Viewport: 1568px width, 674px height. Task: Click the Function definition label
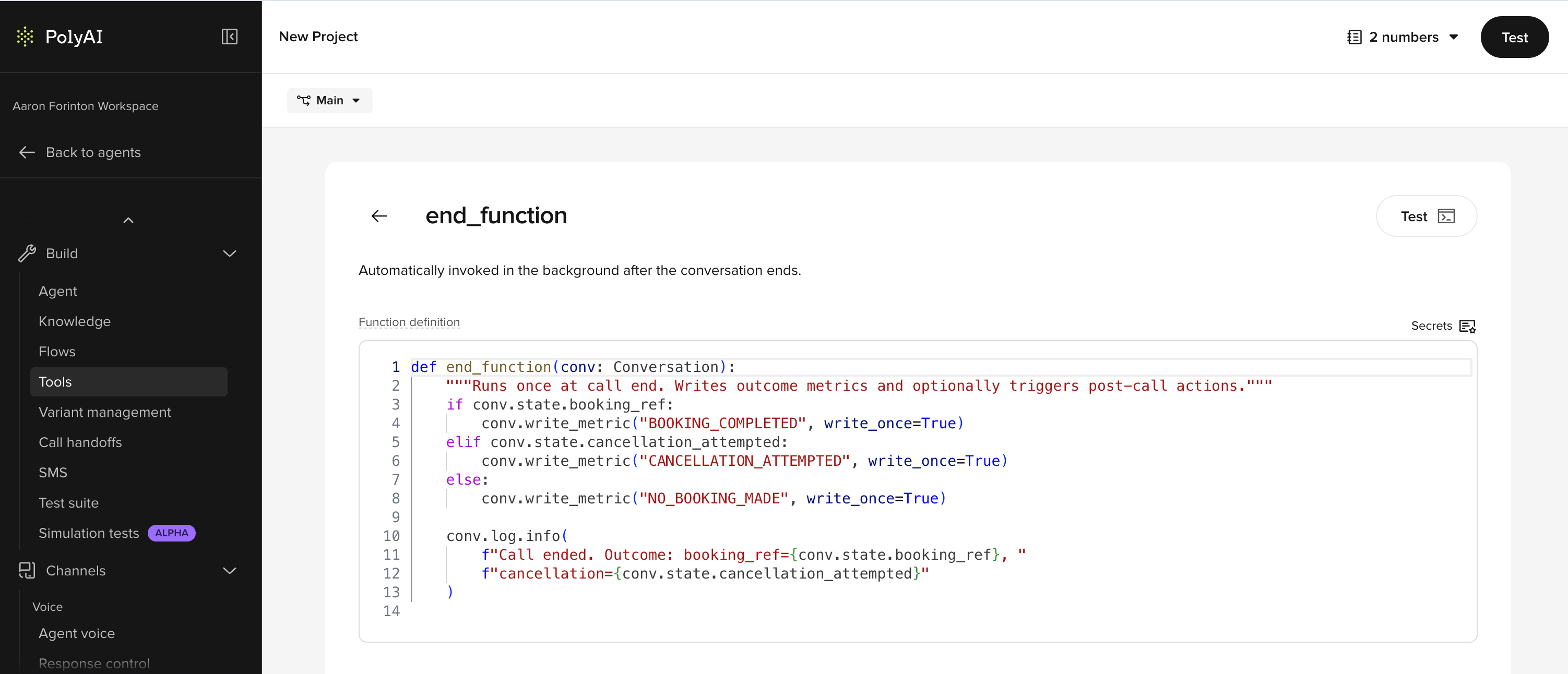409,322
